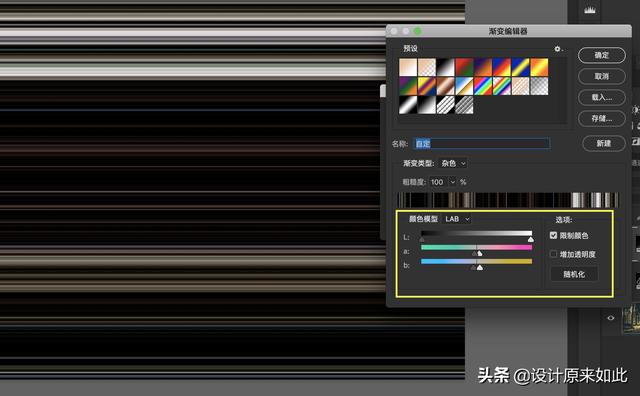Toggle the 限制颜色 checkbox

[553, 235]
